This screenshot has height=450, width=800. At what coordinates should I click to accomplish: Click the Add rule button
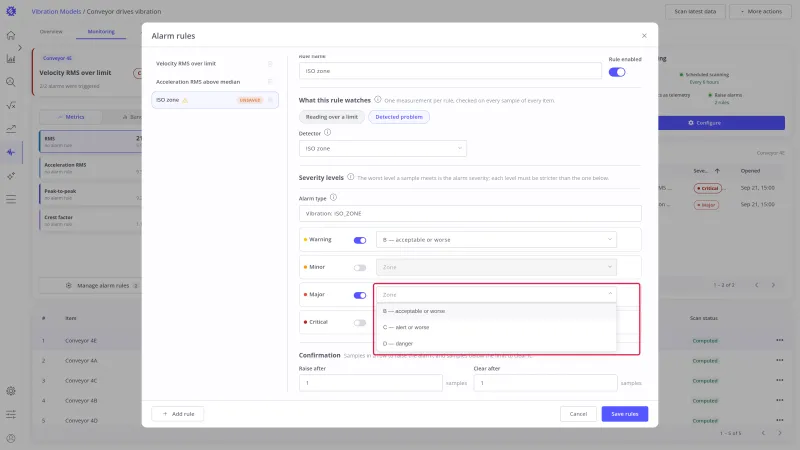pos(178,414)
